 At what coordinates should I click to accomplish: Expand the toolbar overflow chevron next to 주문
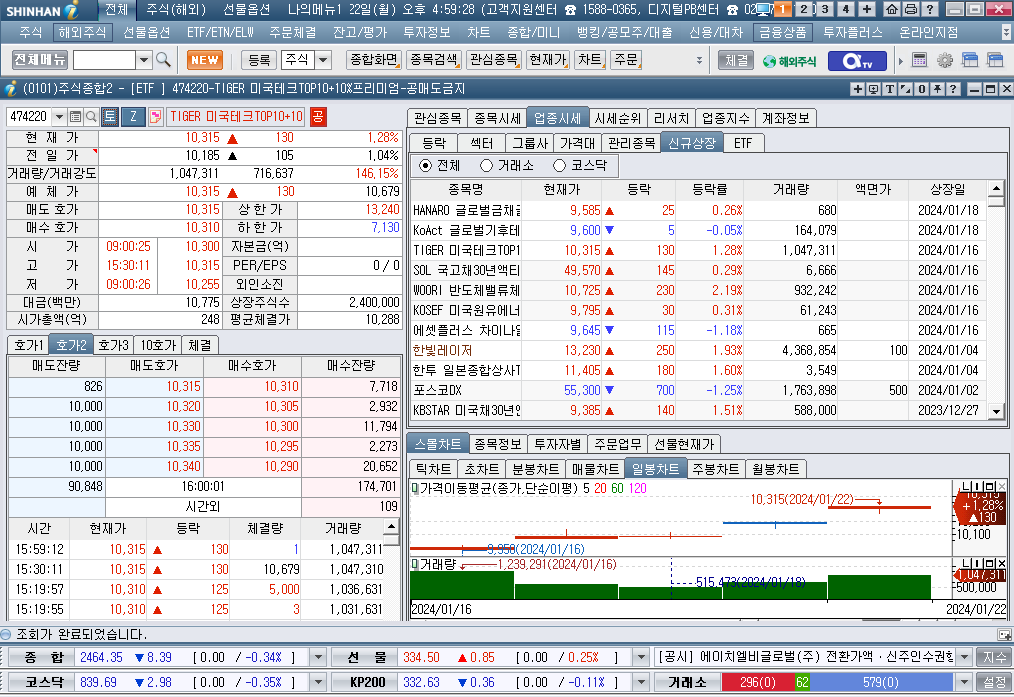pyautogui.click(x=699, y=60)
